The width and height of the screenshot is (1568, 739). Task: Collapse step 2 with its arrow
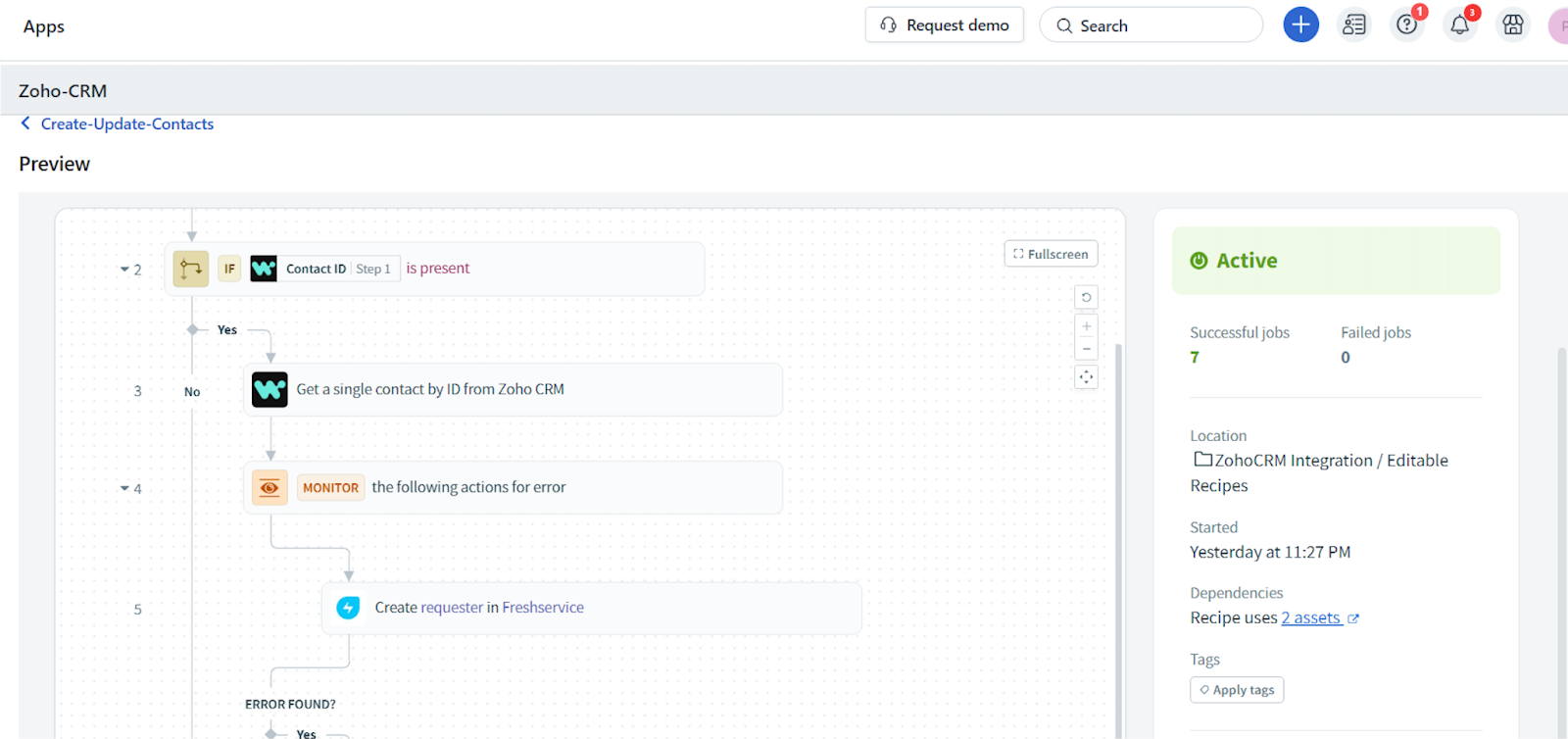click(x=124, y=270)
